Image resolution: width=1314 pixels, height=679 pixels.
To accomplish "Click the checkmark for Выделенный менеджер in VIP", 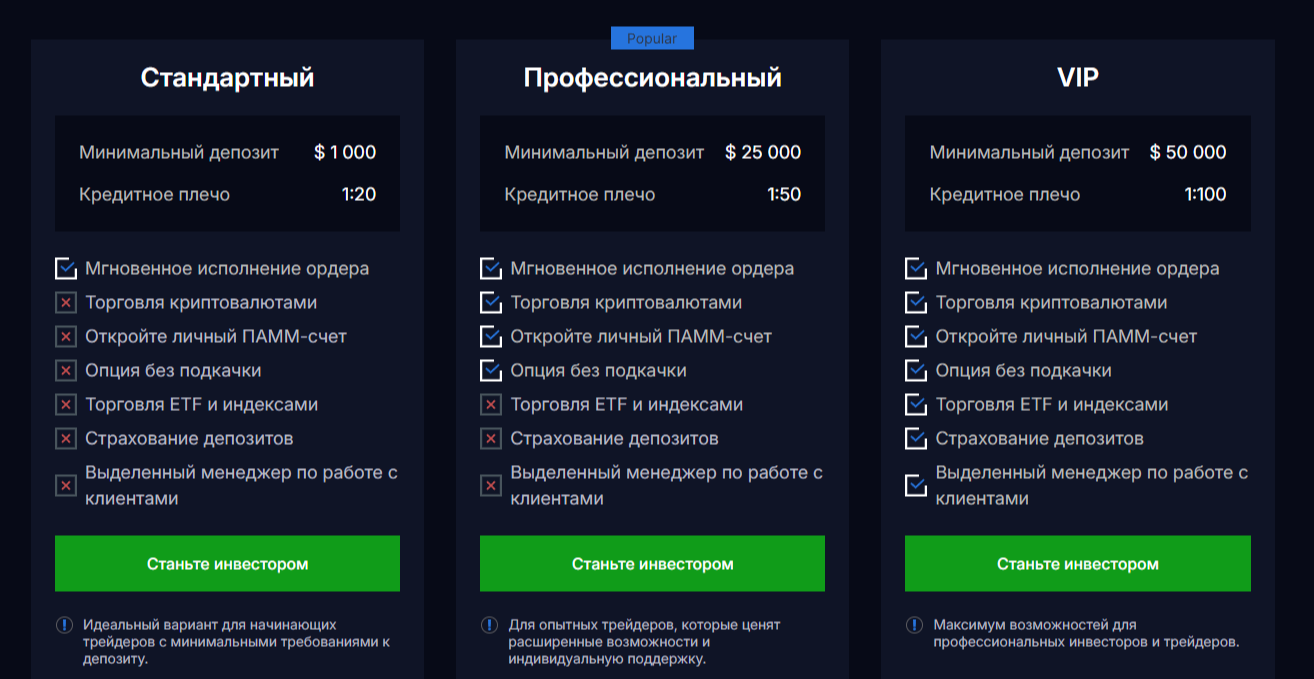I will (x=916, y=486).
